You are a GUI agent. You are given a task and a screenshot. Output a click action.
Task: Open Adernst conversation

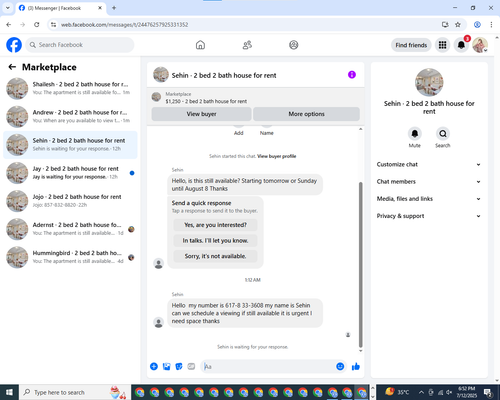pos(70,229)
